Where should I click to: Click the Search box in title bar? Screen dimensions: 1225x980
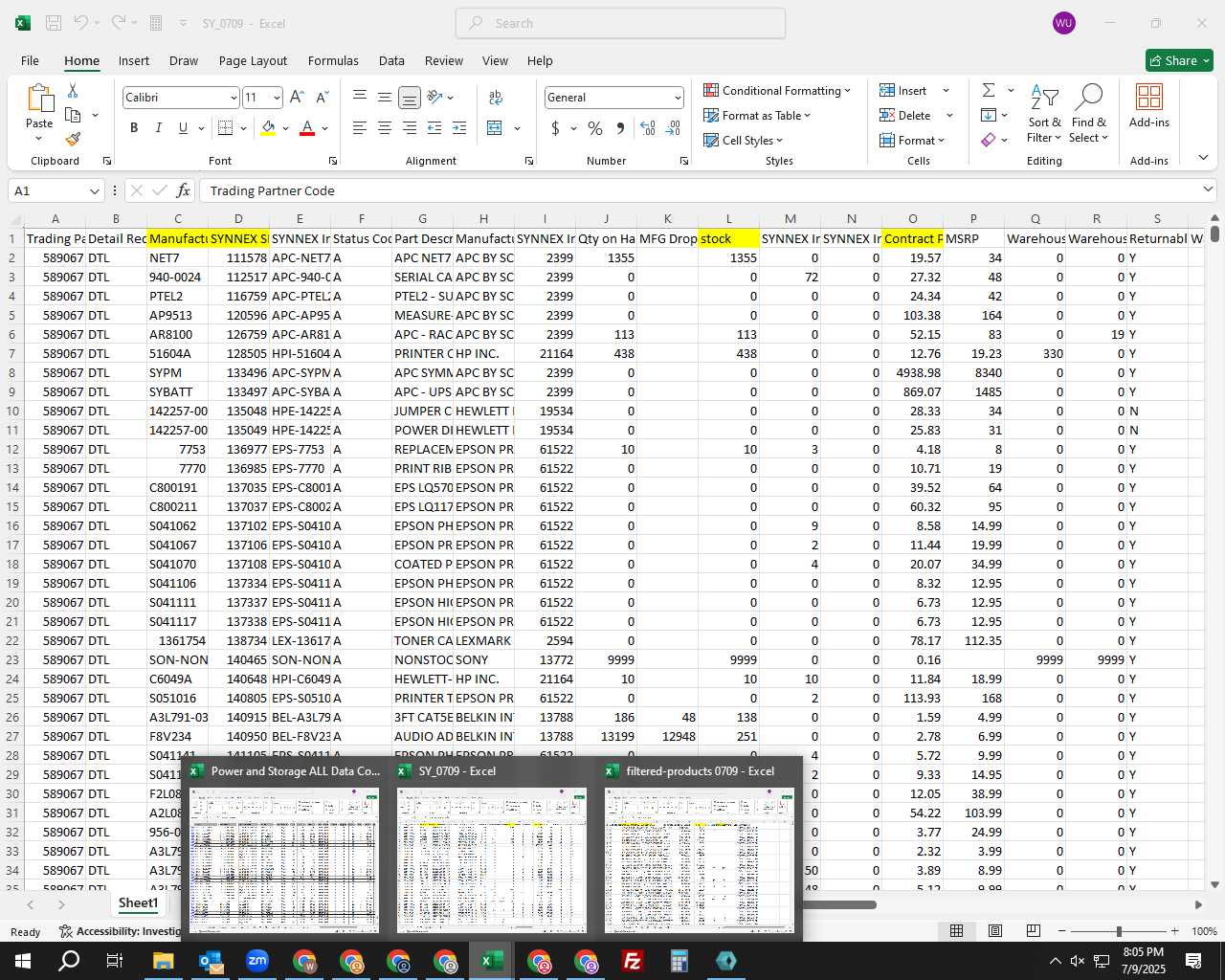620,23
